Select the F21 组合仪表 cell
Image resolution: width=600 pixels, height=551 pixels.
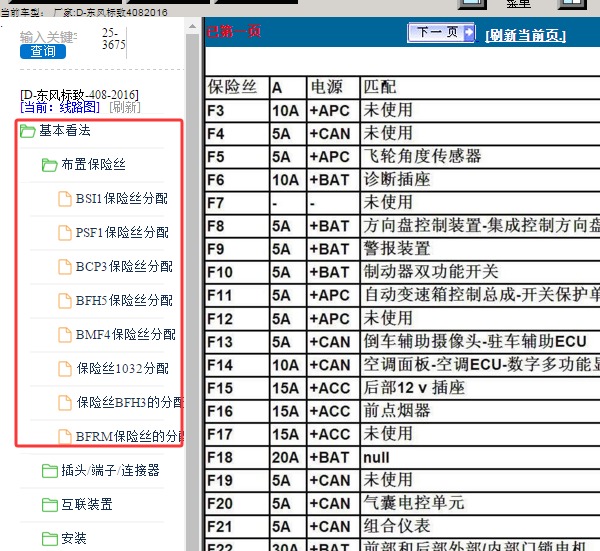point(480,527)
